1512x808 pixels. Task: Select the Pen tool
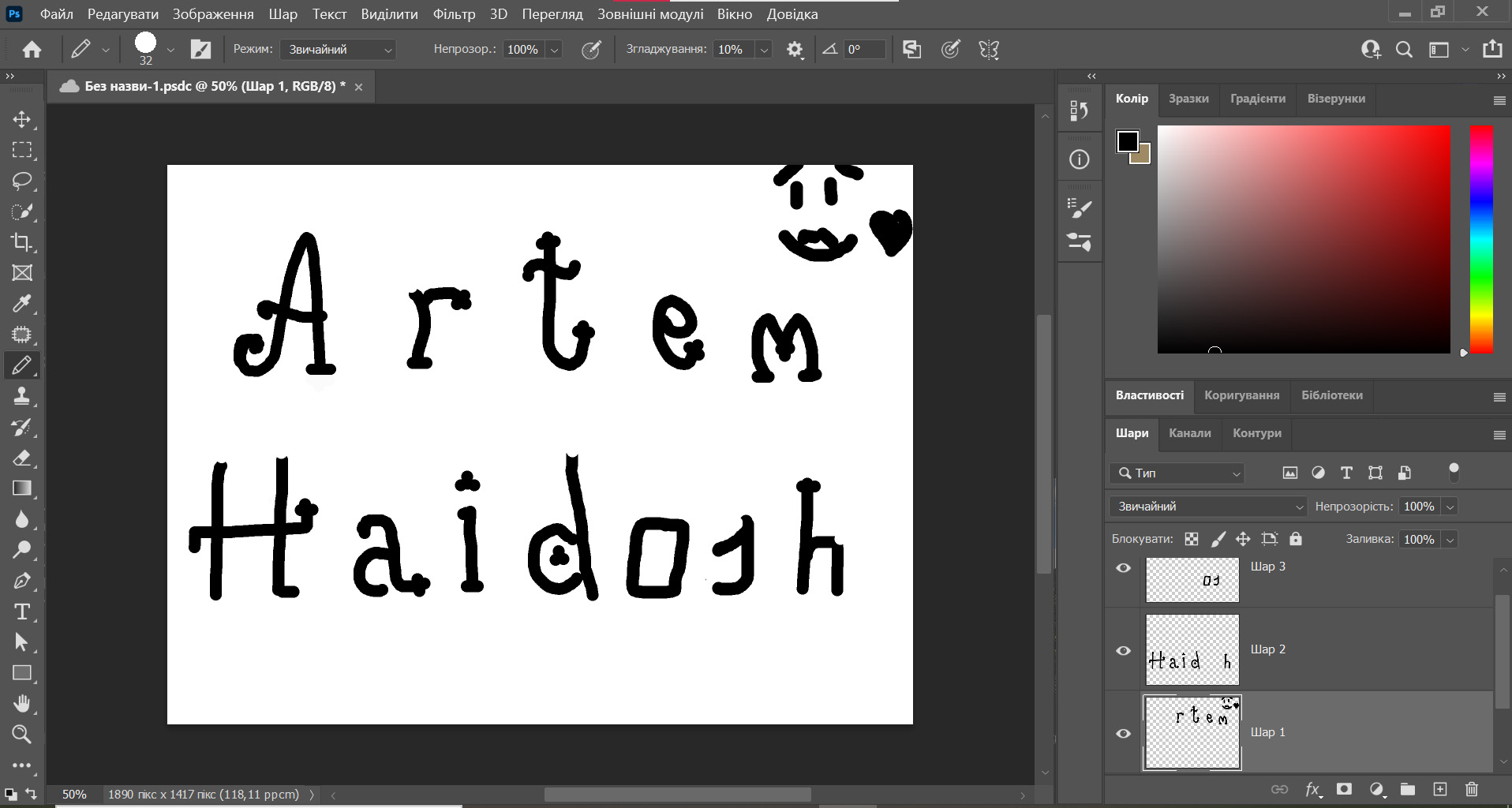[x=21, y=581]
